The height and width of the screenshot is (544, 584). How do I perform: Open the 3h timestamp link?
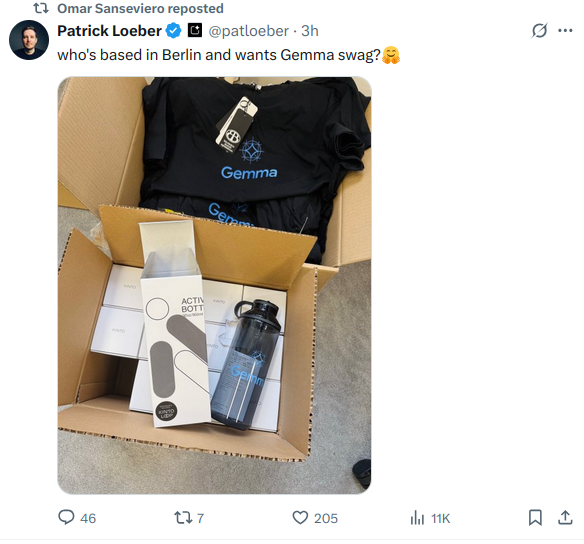tap(310, 31)
